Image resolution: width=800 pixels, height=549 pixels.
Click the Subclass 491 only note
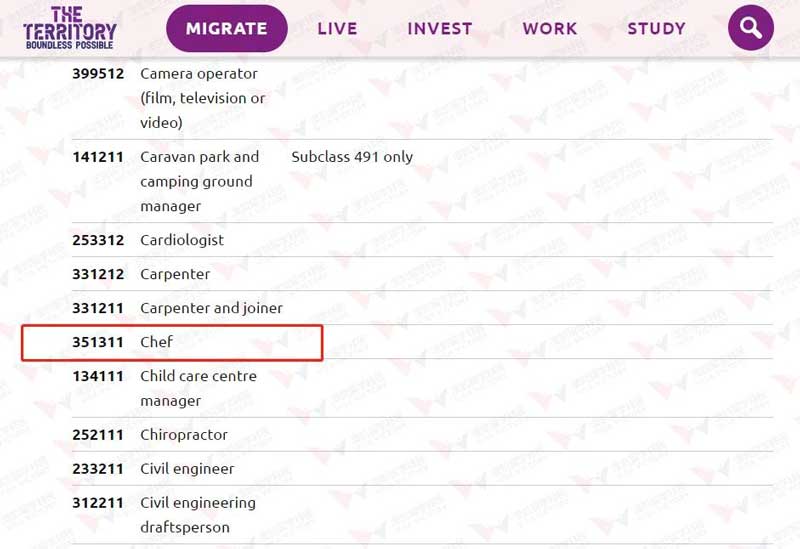[352, 157]
